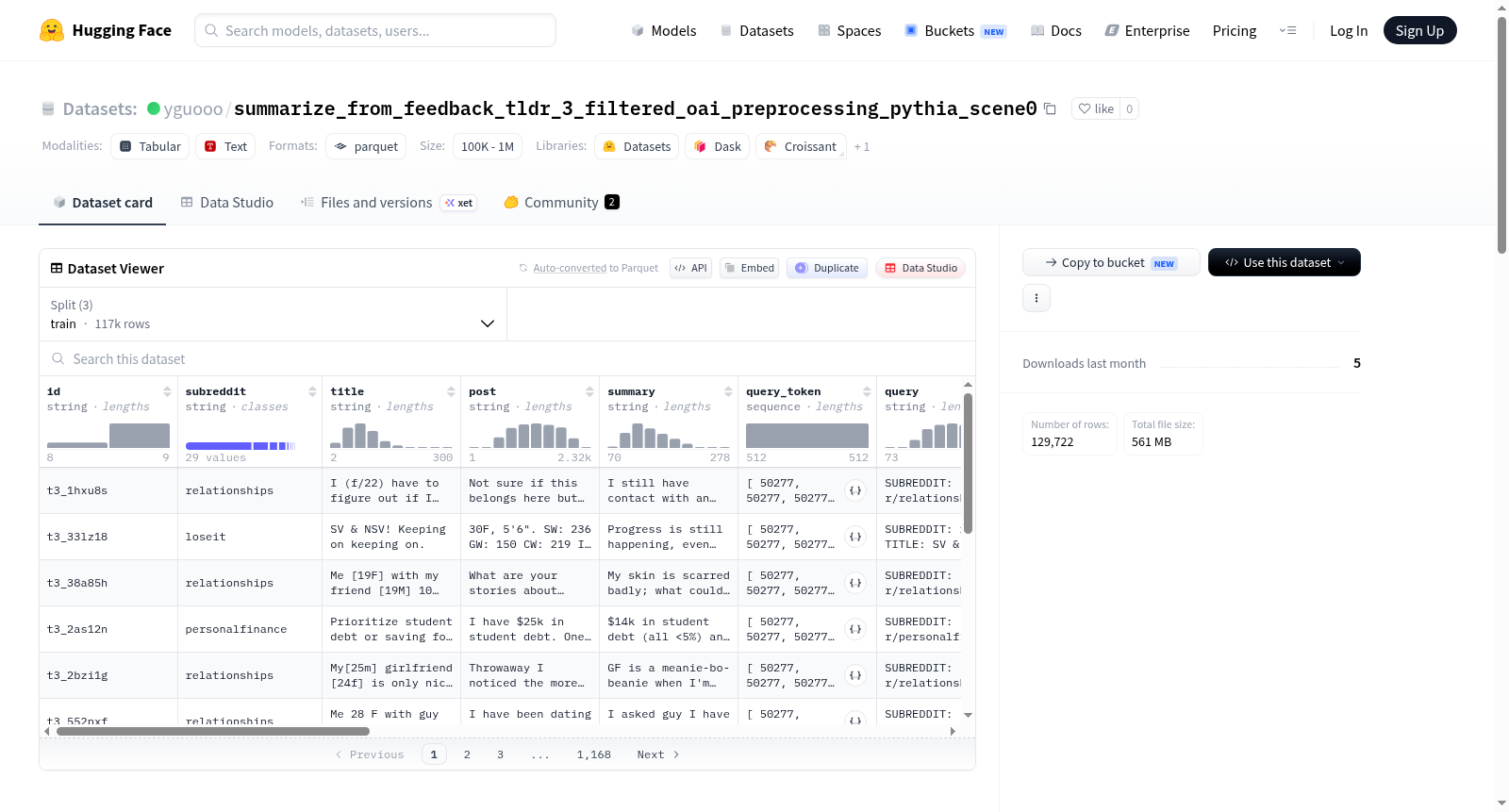This screenshot has width=1509, height=812.
Task: Switch to Files and versions tab
Action: (x=389, y=203)
